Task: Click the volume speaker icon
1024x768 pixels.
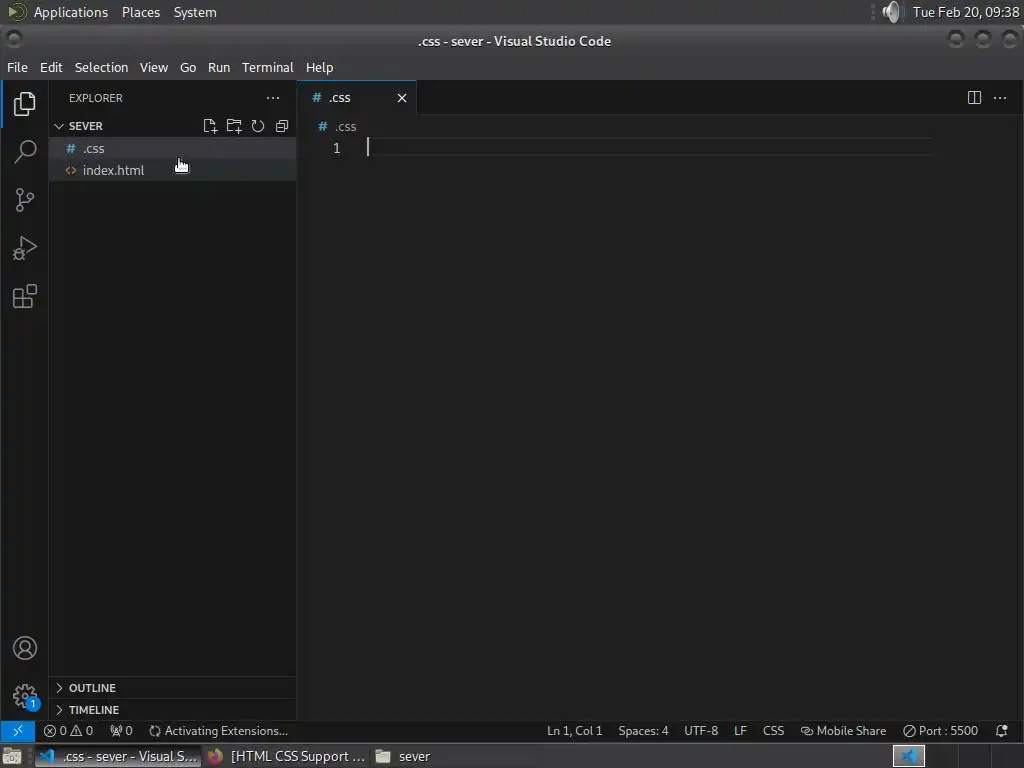Action: click(x=891, y=12)
